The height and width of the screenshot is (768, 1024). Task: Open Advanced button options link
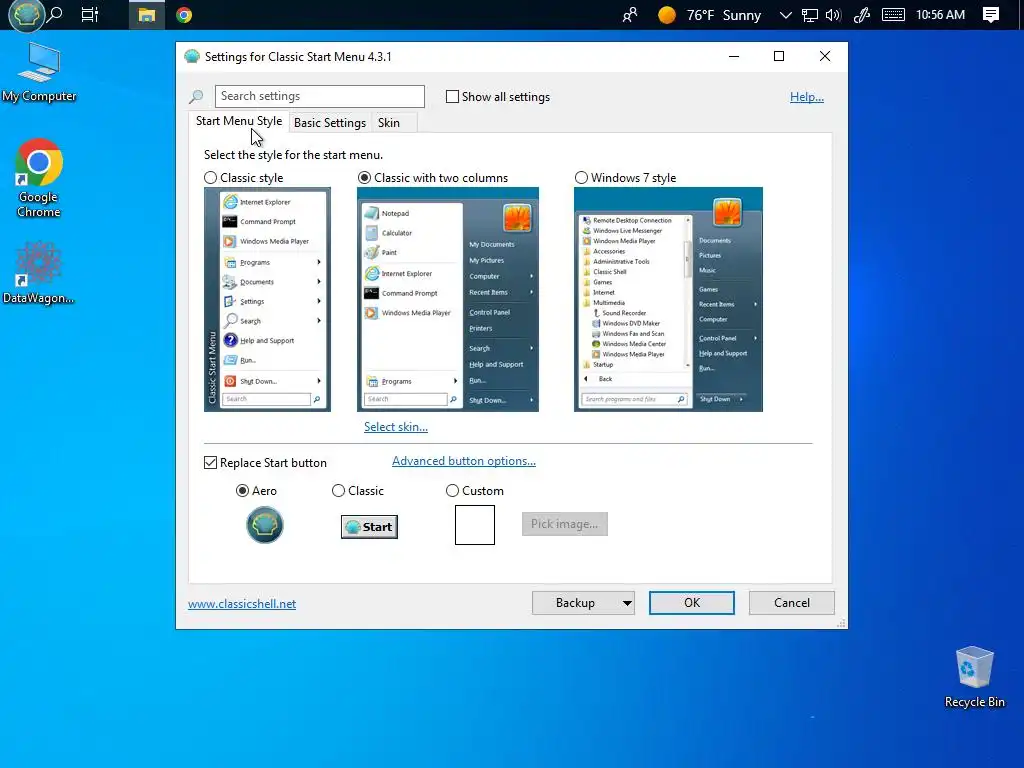pyautogui.click(x=464, y=461)
